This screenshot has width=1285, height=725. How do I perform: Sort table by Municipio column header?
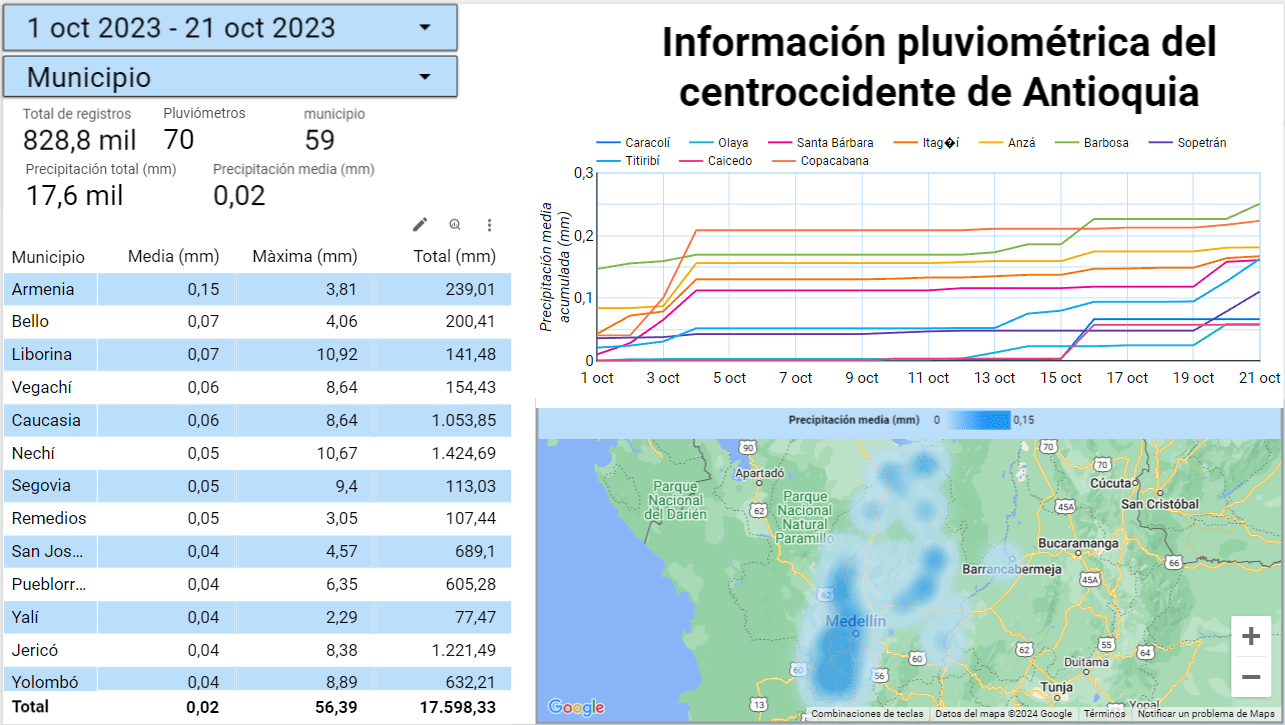(48, 257)
